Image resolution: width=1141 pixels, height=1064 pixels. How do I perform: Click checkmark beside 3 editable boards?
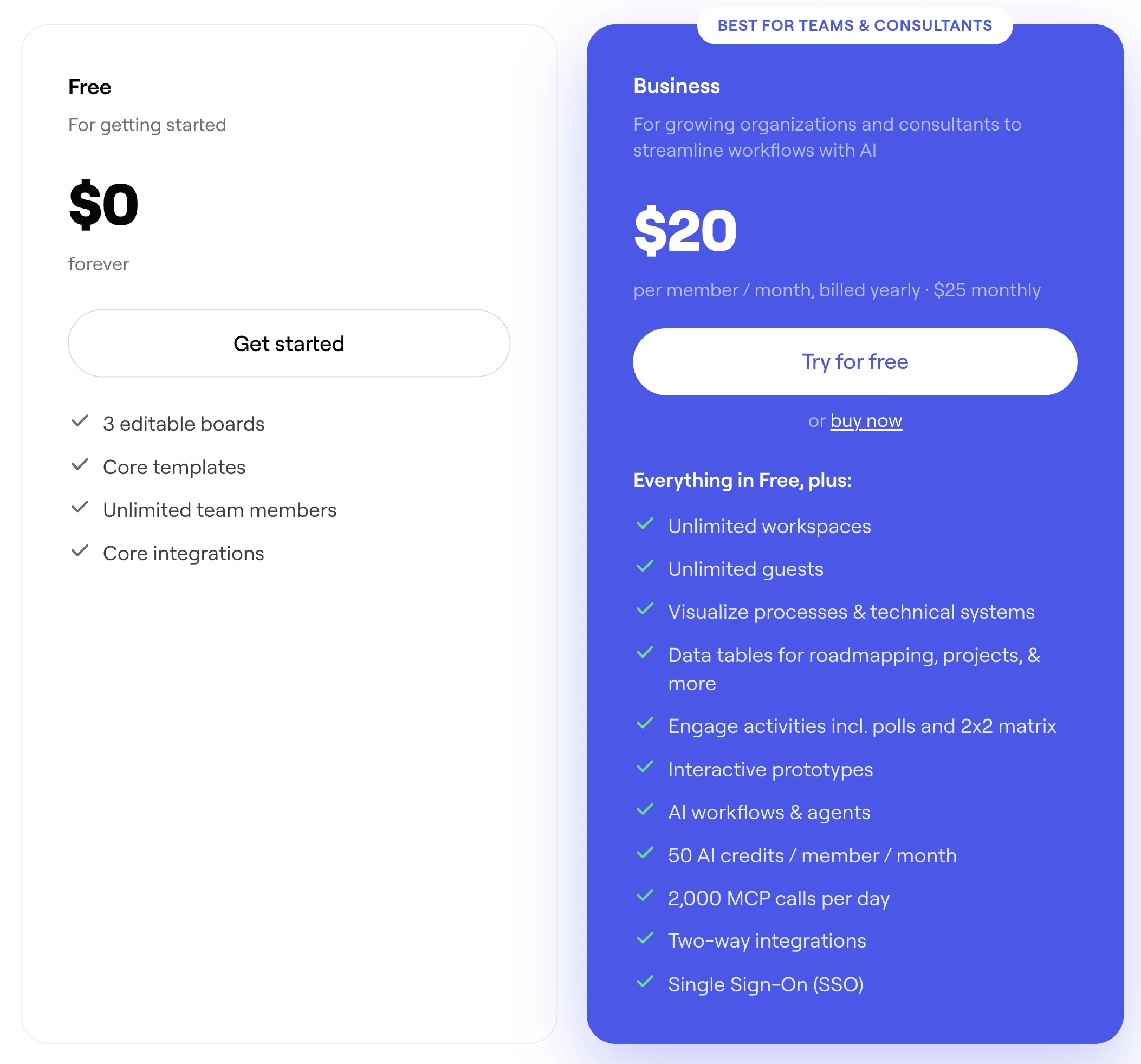[x=80, y=421]
